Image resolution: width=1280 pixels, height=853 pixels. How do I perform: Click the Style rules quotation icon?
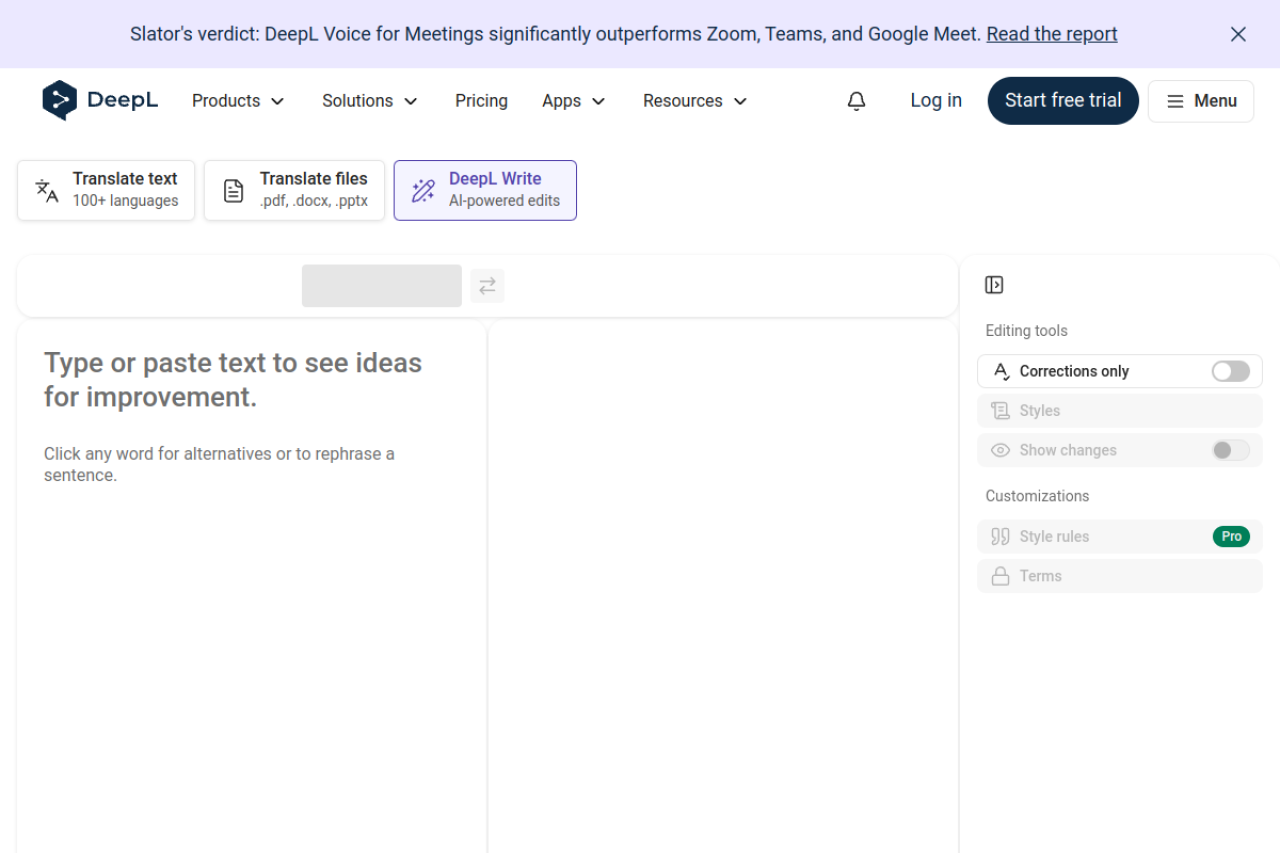tap(1000, 537)
